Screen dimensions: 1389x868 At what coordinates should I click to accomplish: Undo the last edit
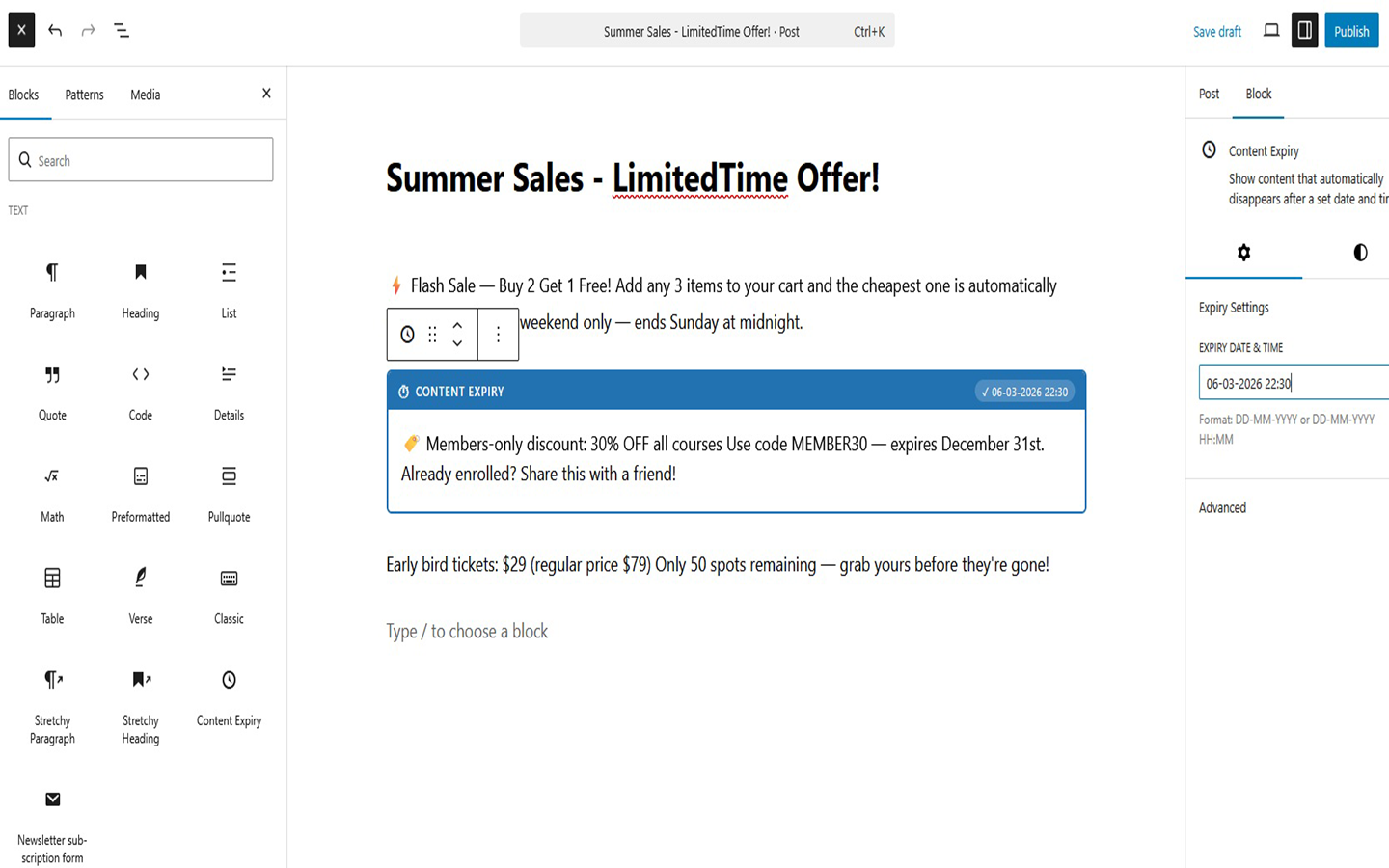coord(55,30)
